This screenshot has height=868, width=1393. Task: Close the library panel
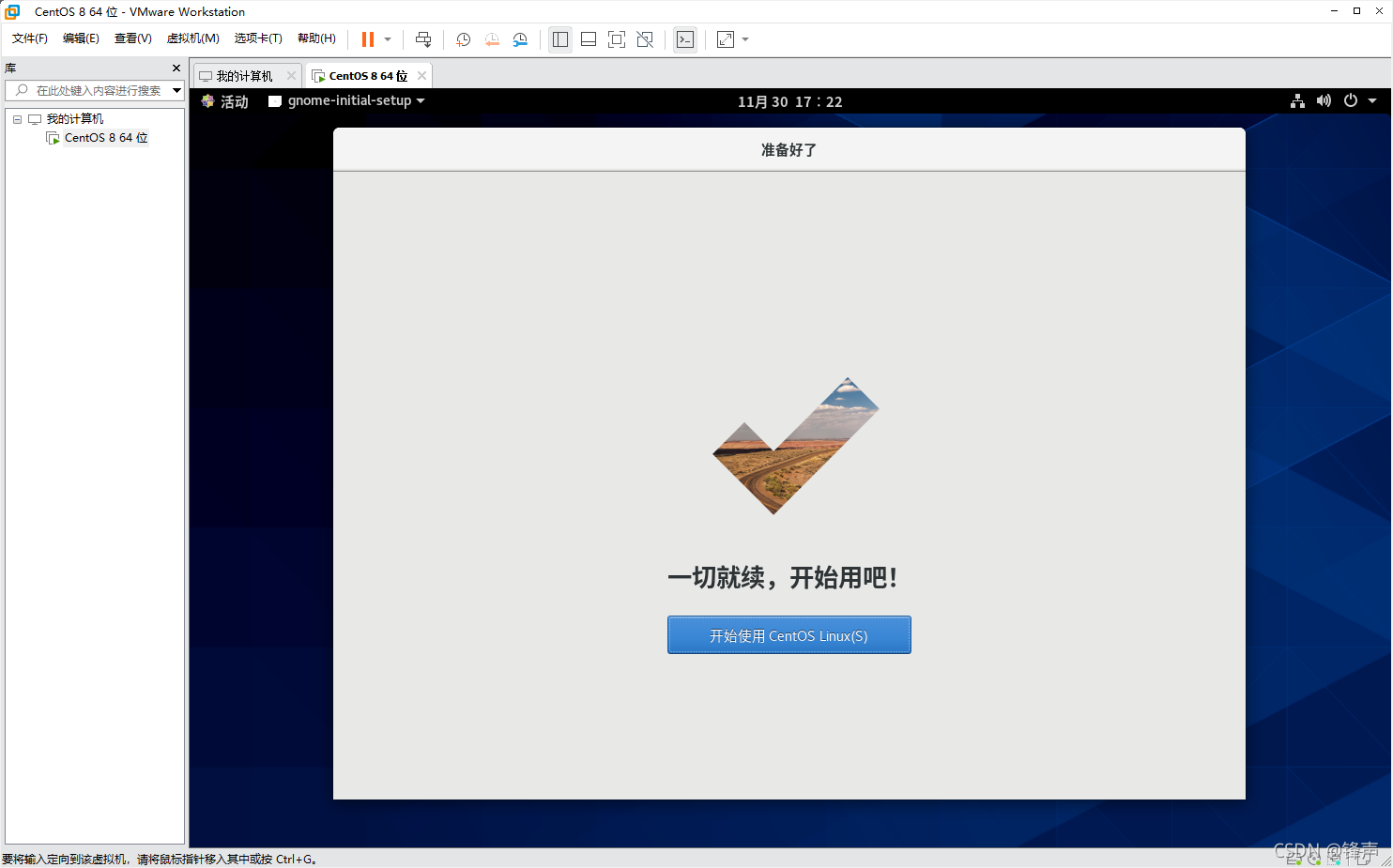click(x=176, y=68)
